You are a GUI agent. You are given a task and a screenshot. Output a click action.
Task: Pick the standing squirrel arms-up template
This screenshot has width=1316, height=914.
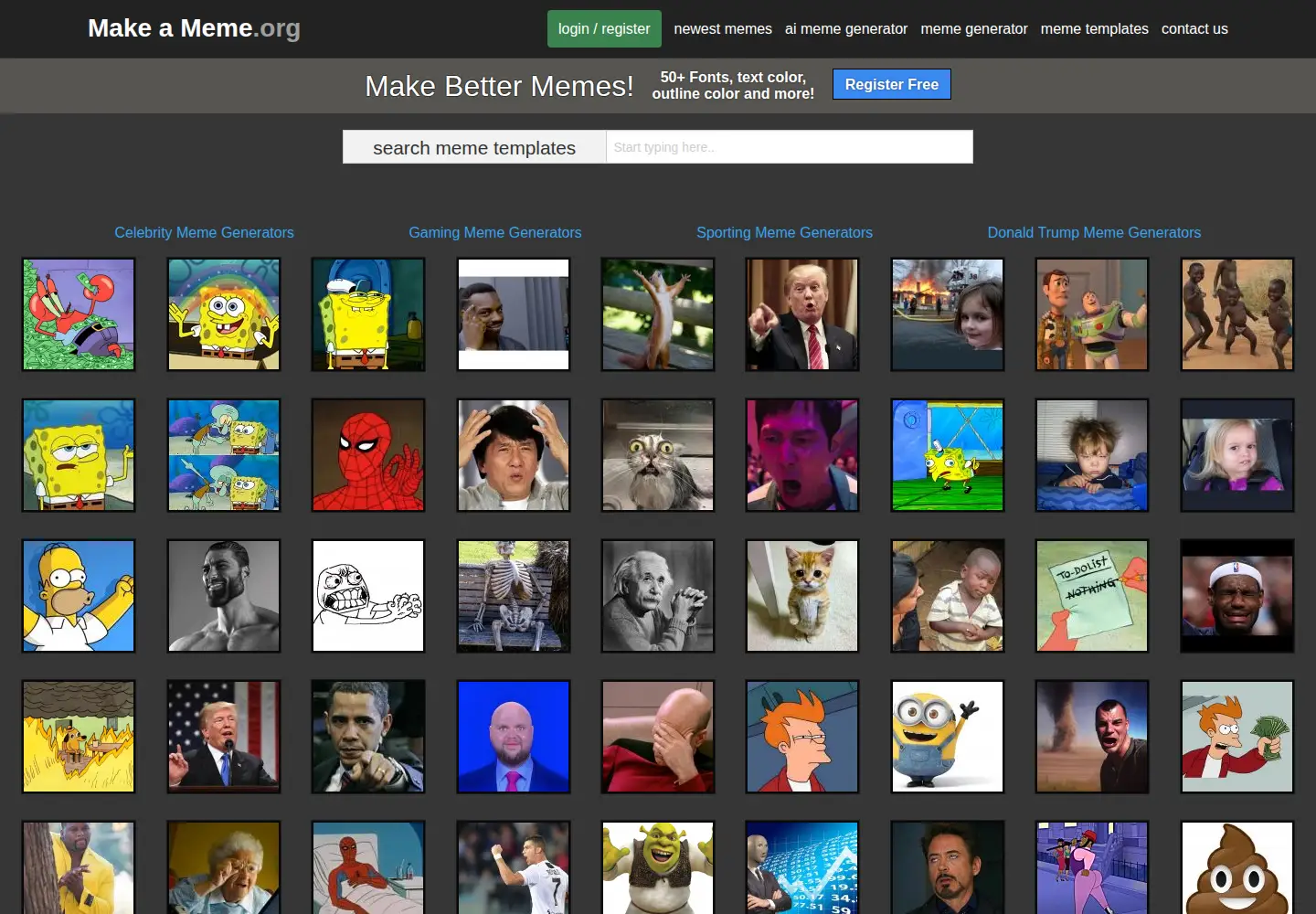658,314
